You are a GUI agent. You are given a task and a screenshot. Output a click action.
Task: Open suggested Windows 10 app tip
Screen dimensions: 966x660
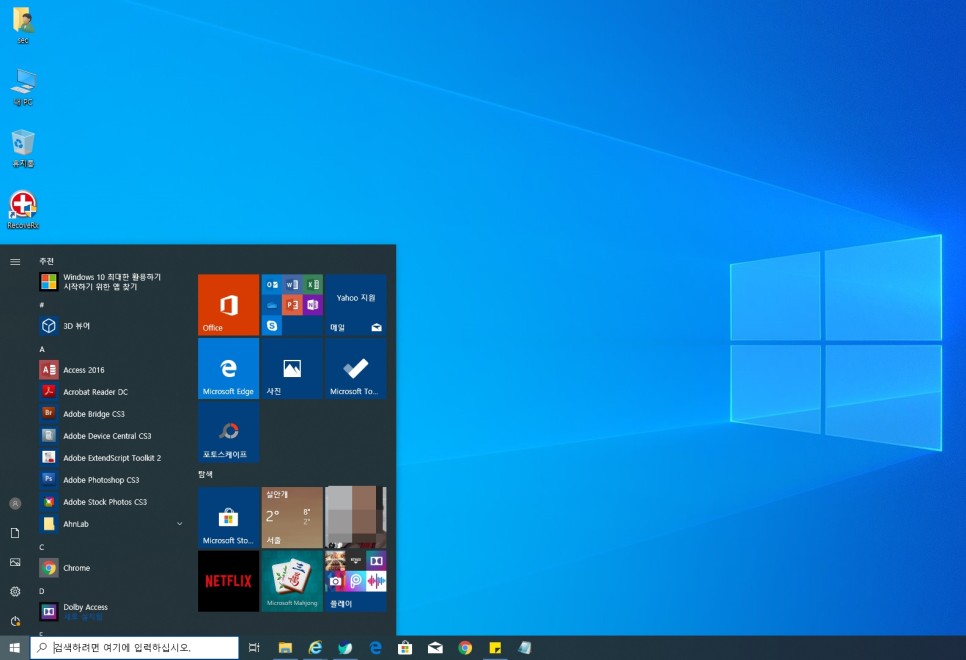pyautogui.click(x=111, y=282)
